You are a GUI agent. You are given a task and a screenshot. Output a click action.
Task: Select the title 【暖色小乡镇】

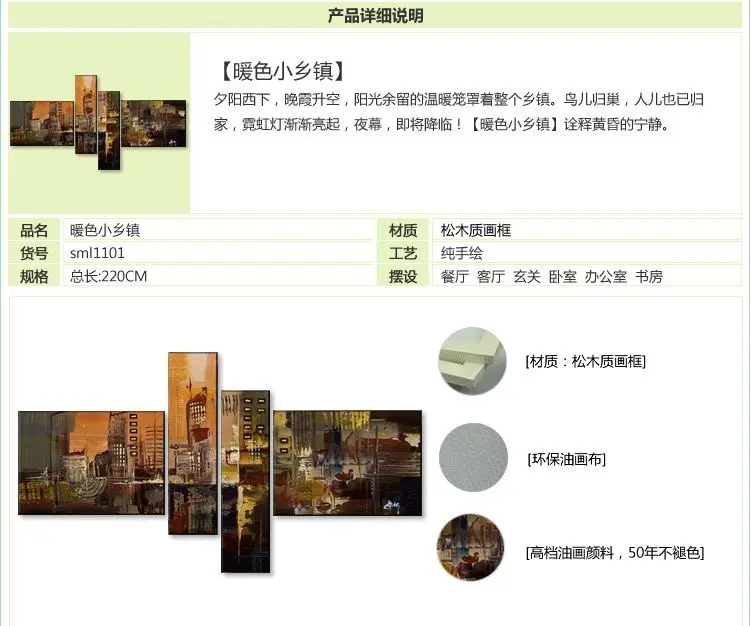pyautogui.click(x=282, y=71)
